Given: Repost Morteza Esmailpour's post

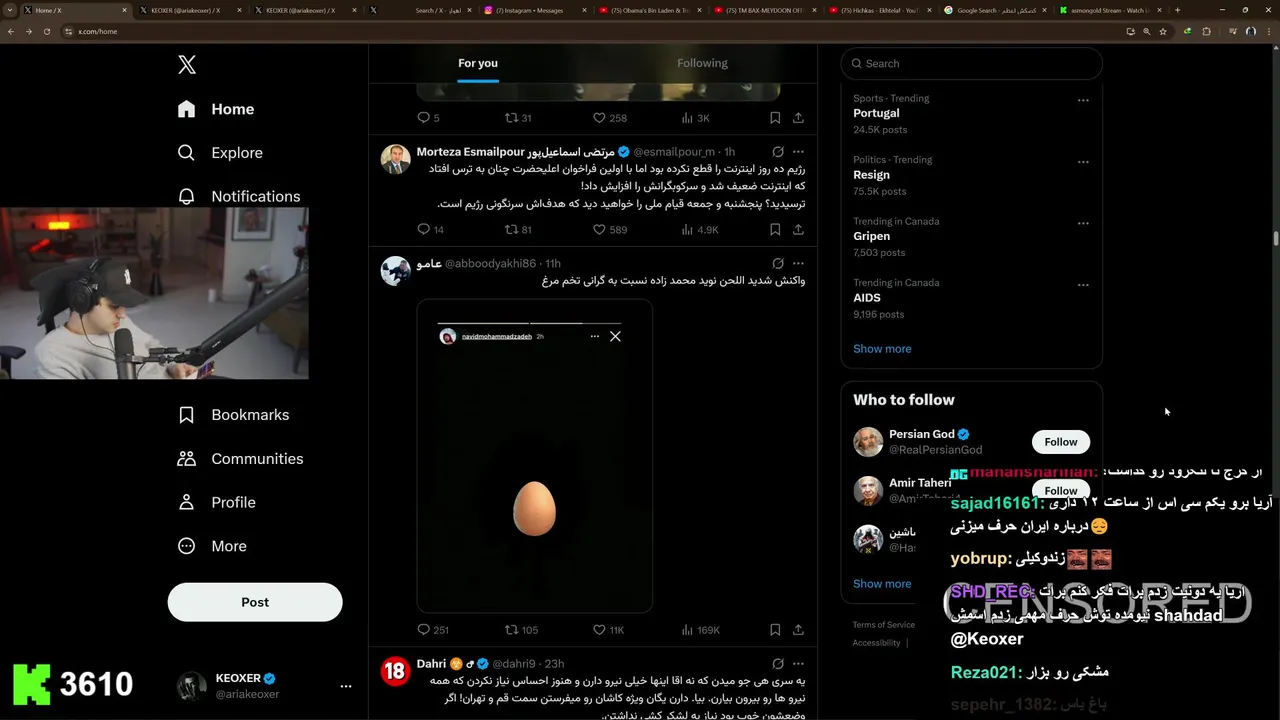Looking at the screenshot, I should point(518,230).
